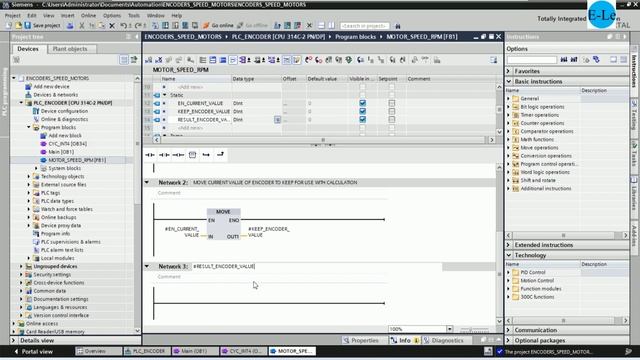Toggle Visible checkbox for RESULT_ENCODER_VA row
The width and height of the screenshot is (640, 360).
tap(362, 120)
